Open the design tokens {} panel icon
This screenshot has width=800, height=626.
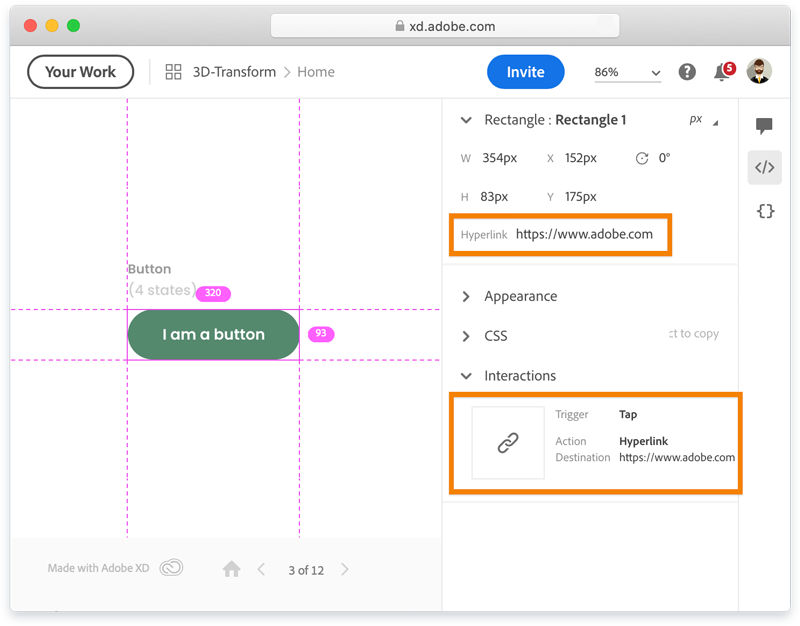tap(765, 211)
